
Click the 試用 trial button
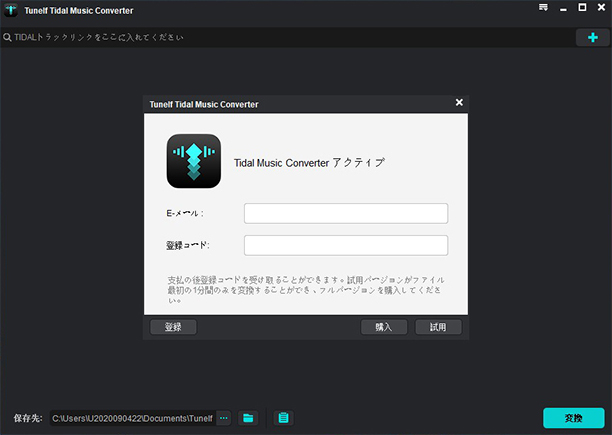(438, 327)
